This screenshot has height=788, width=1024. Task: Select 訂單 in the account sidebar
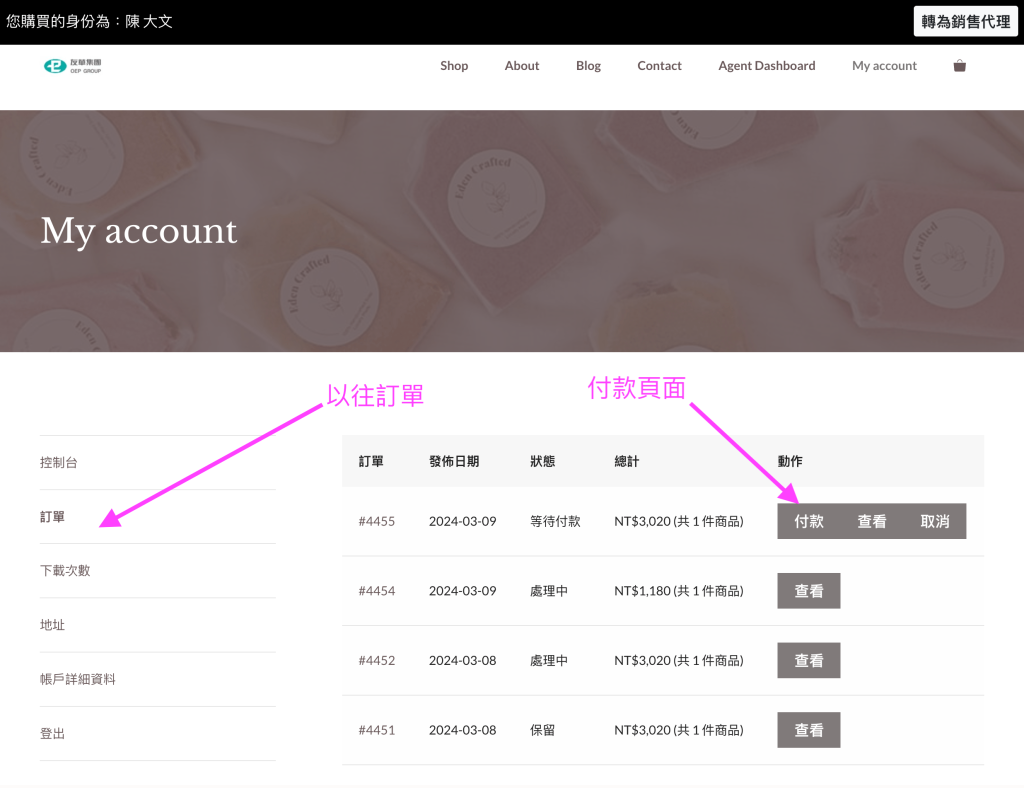point(53,517)
